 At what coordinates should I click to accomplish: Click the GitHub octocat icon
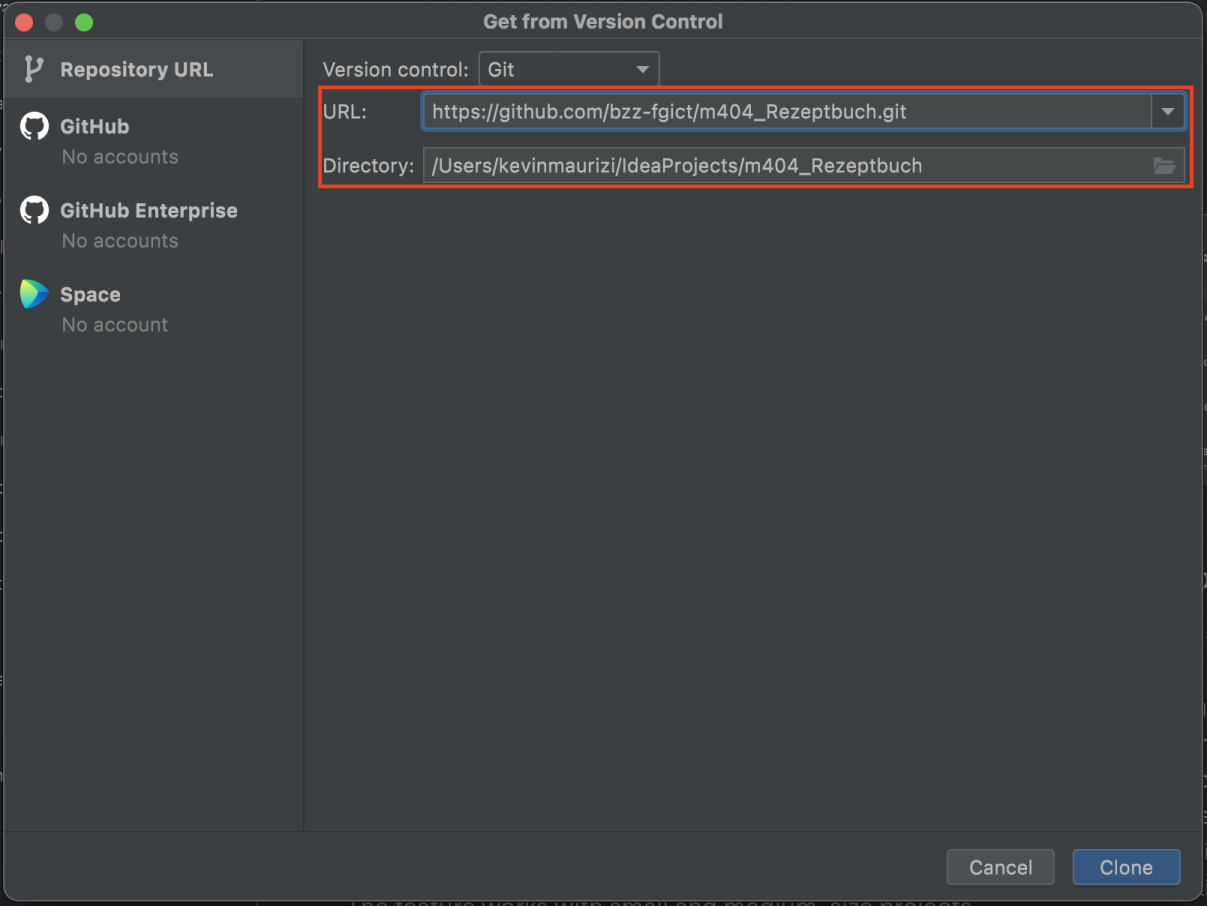coord(34,127)
